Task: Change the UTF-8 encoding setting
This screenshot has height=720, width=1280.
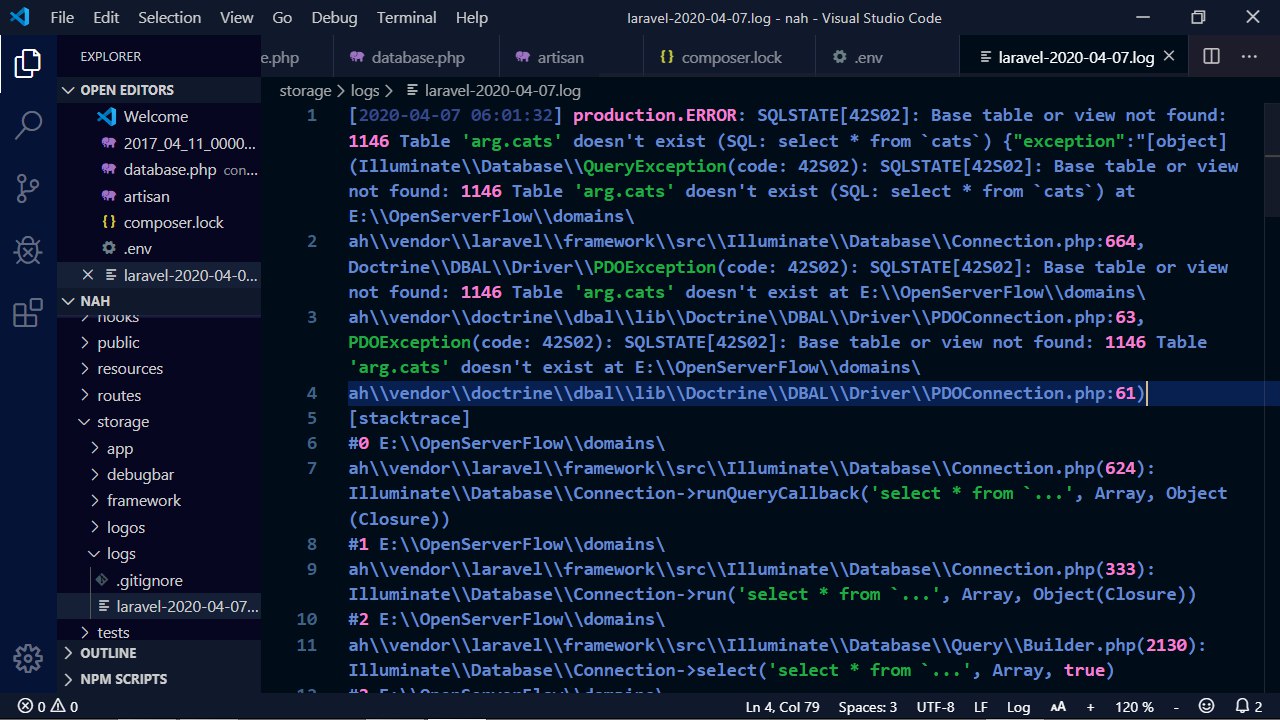Action: coord(935,707)
